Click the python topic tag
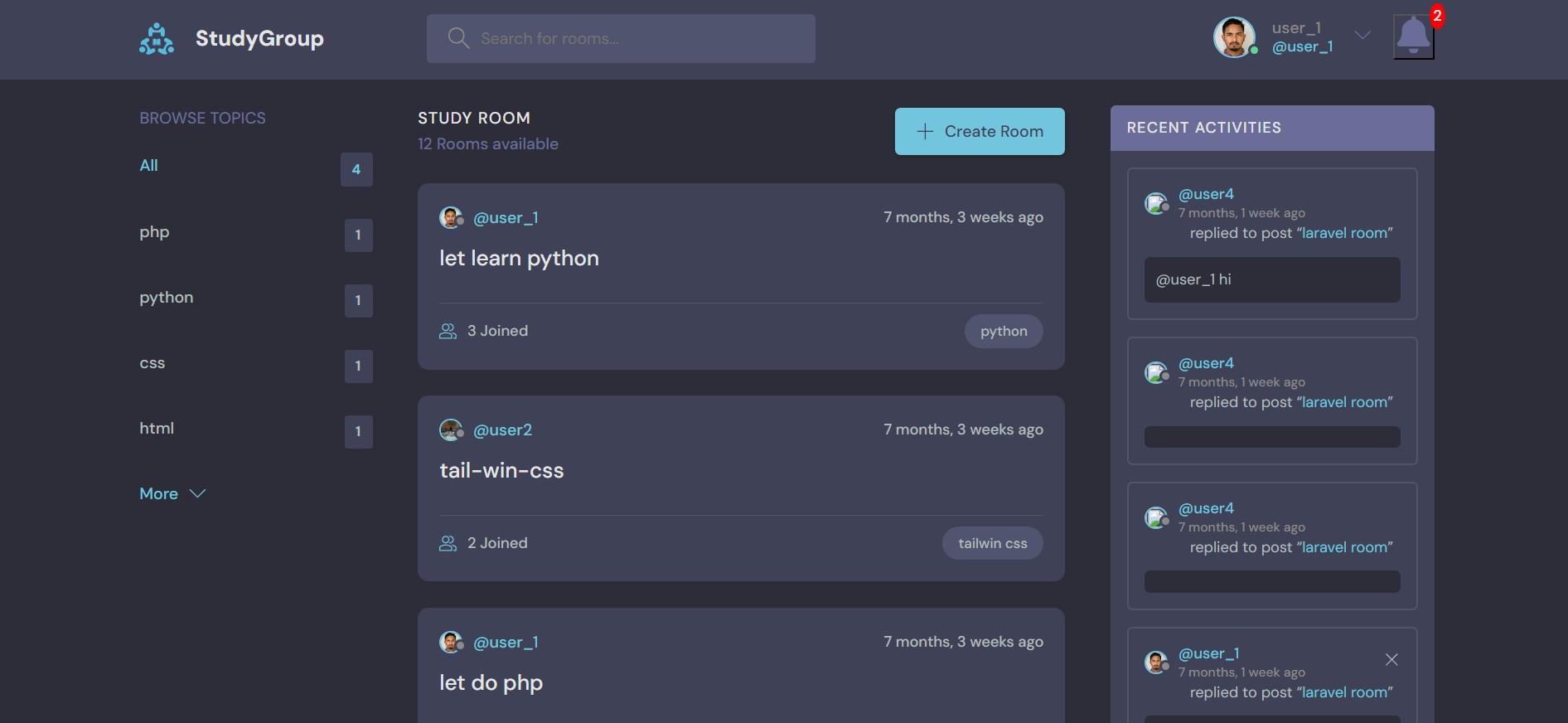This screenshot has width=1568, height=723. point(1004,331)
